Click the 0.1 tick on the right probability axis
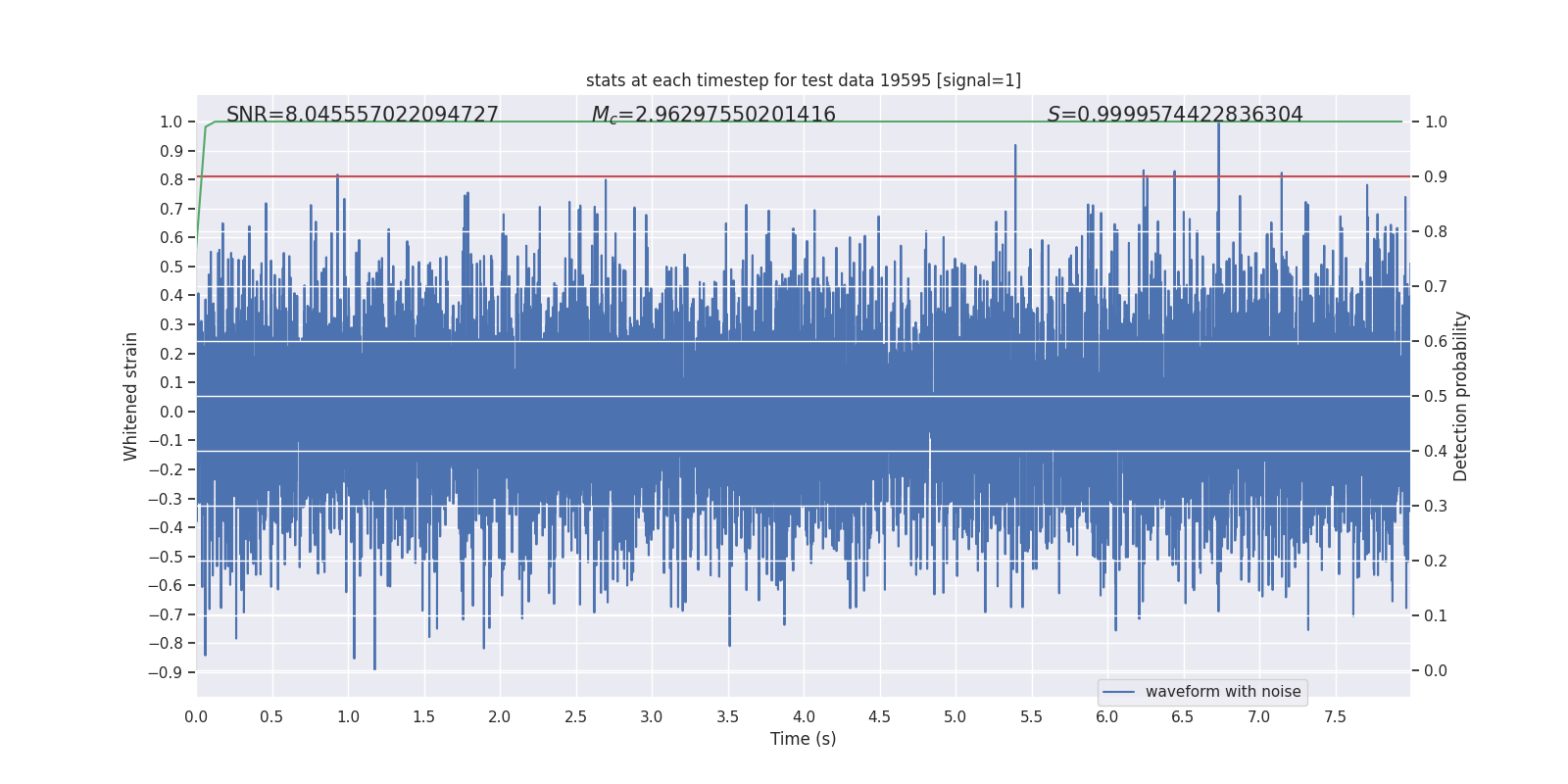Screen dimensions: 1568x784 (1436, 615)
